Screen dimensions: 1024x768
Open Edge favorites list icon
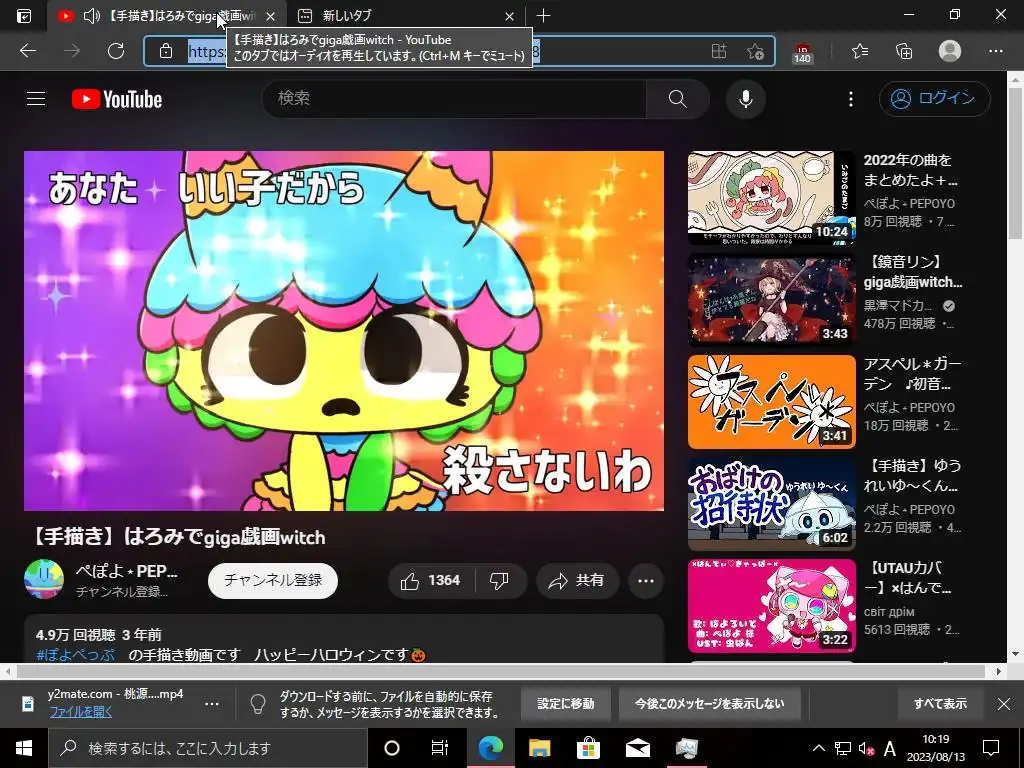(x=860, y=51)
